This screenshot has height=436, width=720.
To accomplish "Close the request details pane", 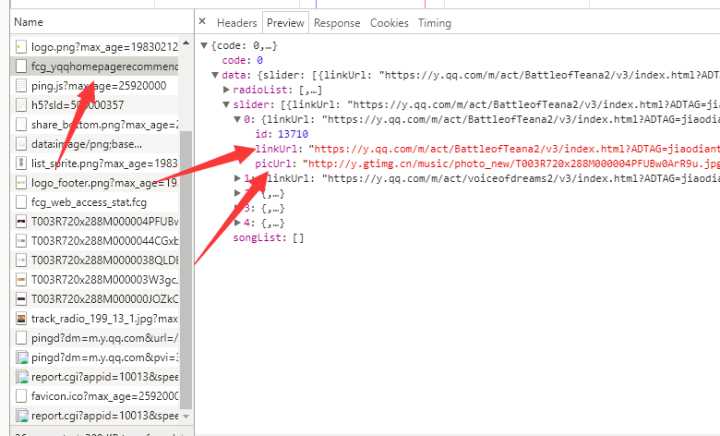I will click(x=202, y=21).
